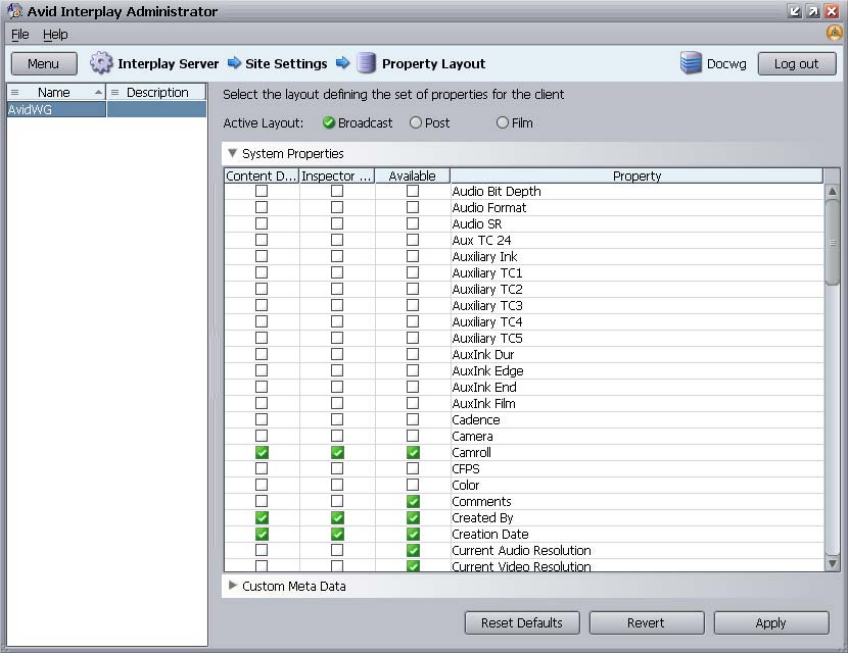Viewport: 848px width, 653px height.
Task: Select the Auxiliary Ink property row
Action: (524, 256)
